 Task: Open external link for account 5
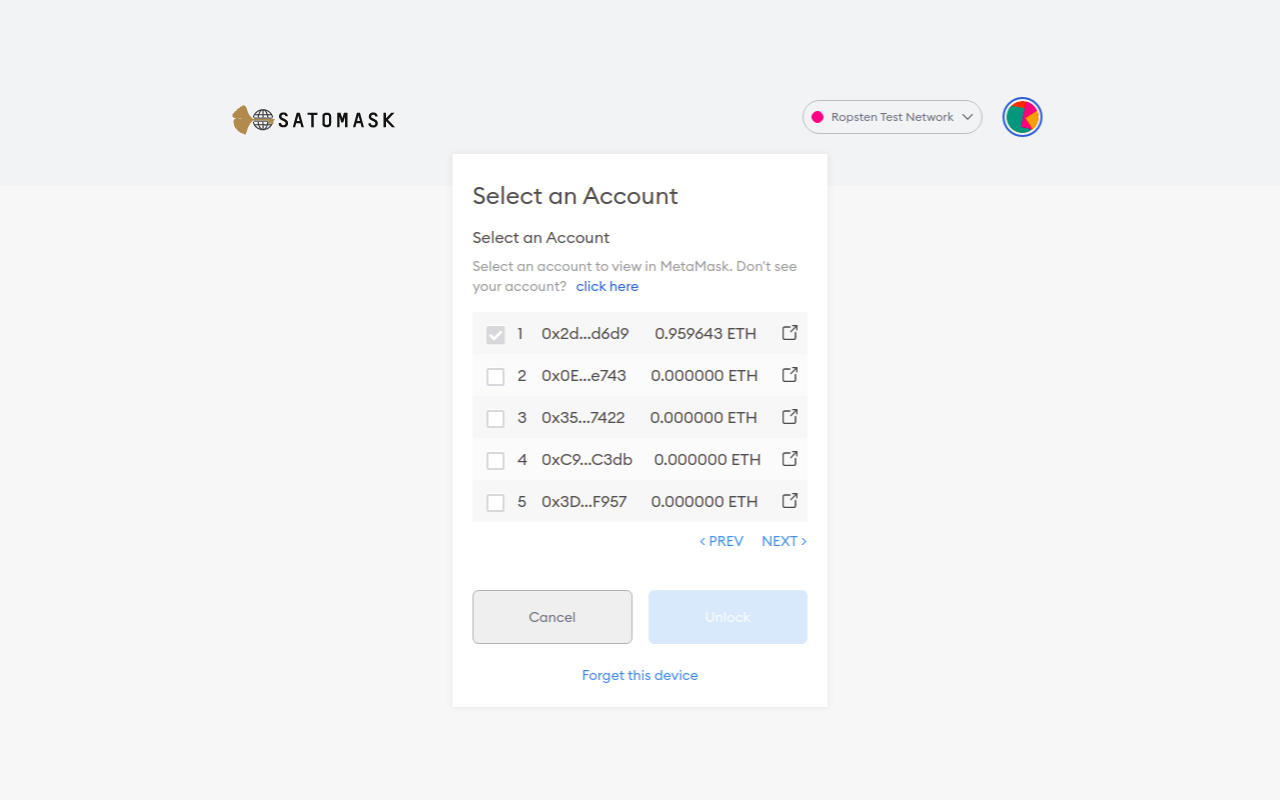tap(789, 500)
